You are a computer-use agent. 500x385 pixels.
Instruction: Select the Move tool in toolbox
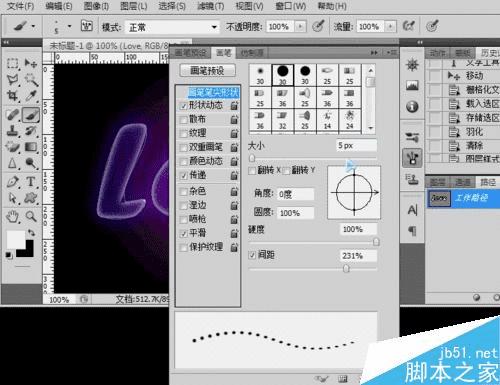point(31,63)
